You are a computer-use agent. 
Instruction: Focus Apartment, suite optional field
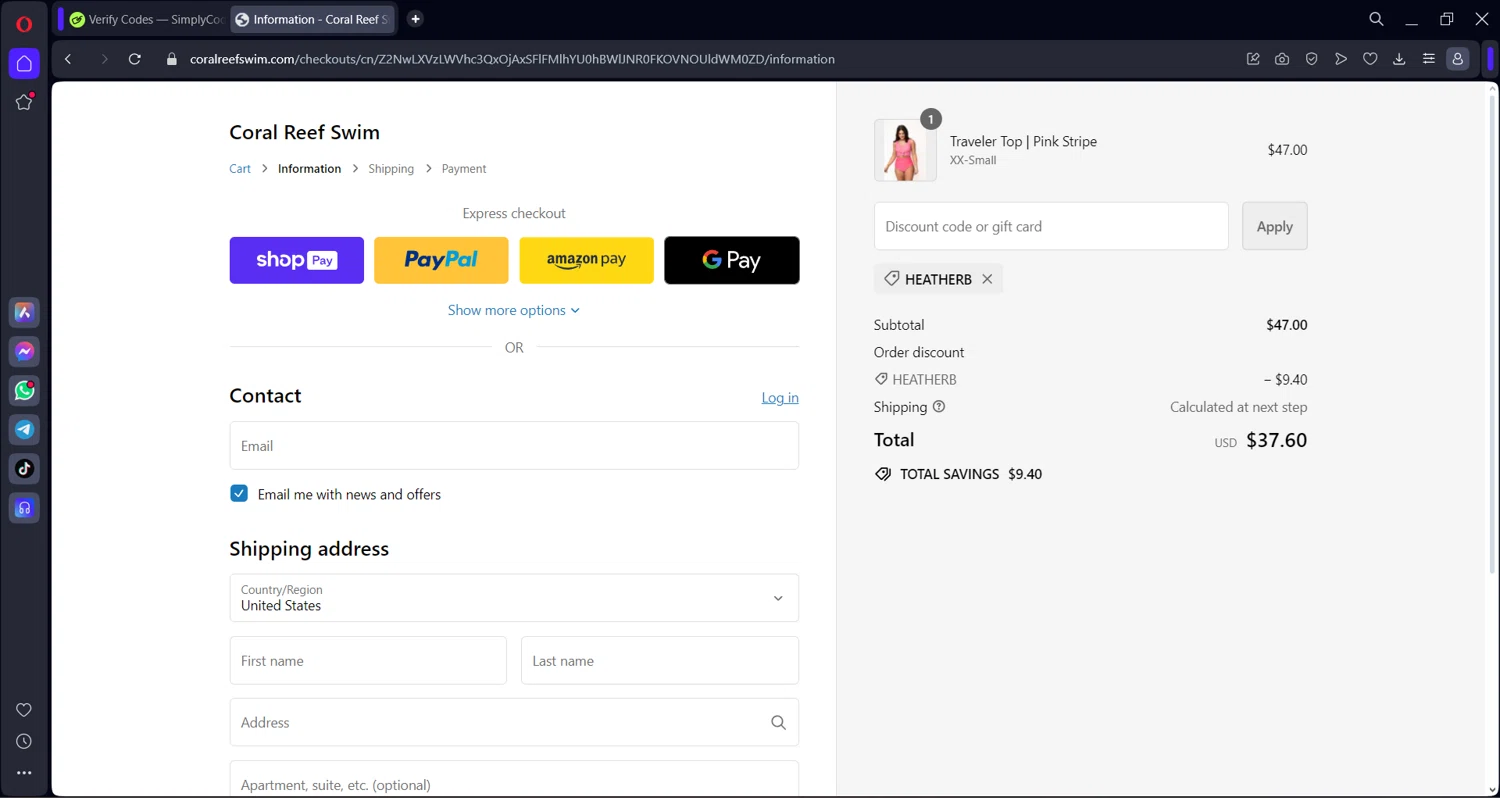(514, 780)
